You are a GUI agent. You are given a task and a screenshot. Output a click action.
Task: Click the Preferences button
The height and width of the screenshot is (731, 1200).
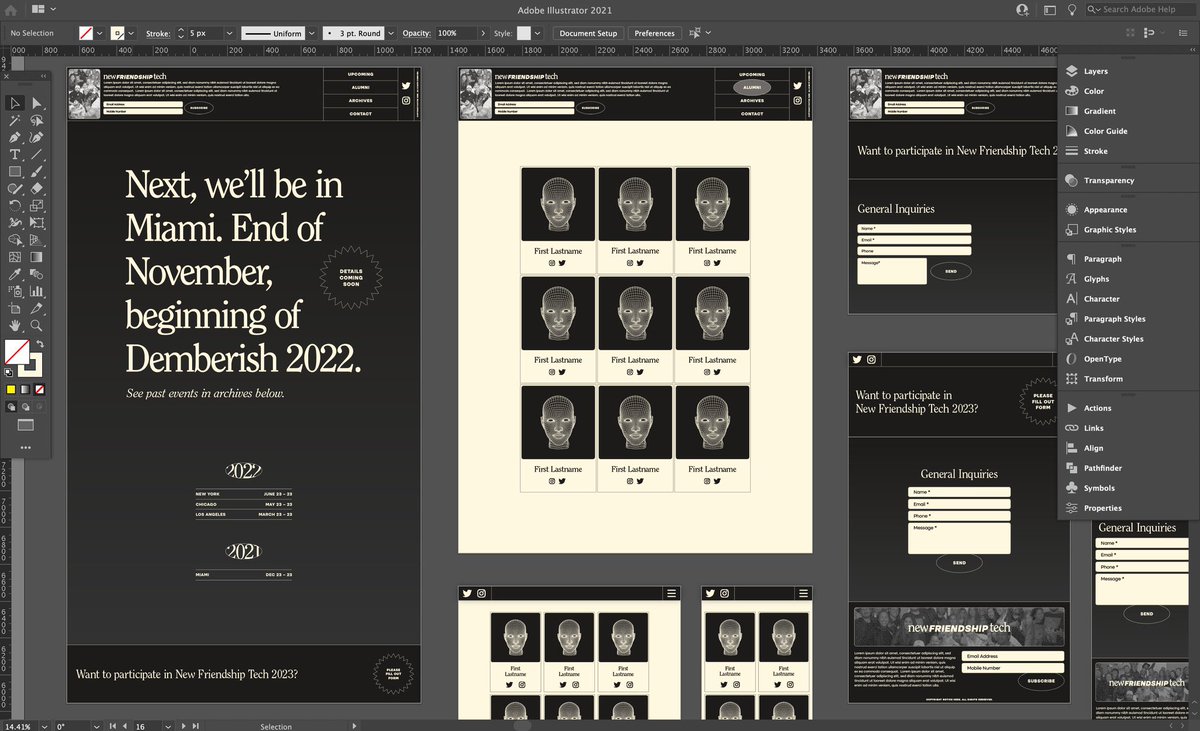[x=654, y=33]
